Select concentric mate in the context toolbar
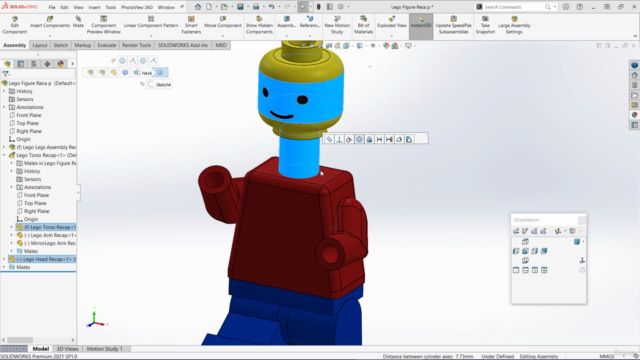This screenshot has height=360, width=640. click(x=359, y=140)
